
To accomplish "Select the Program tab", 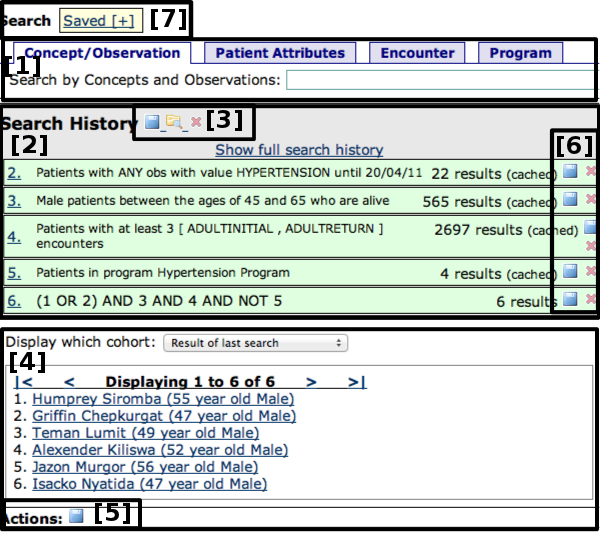I will coord(520,53).
